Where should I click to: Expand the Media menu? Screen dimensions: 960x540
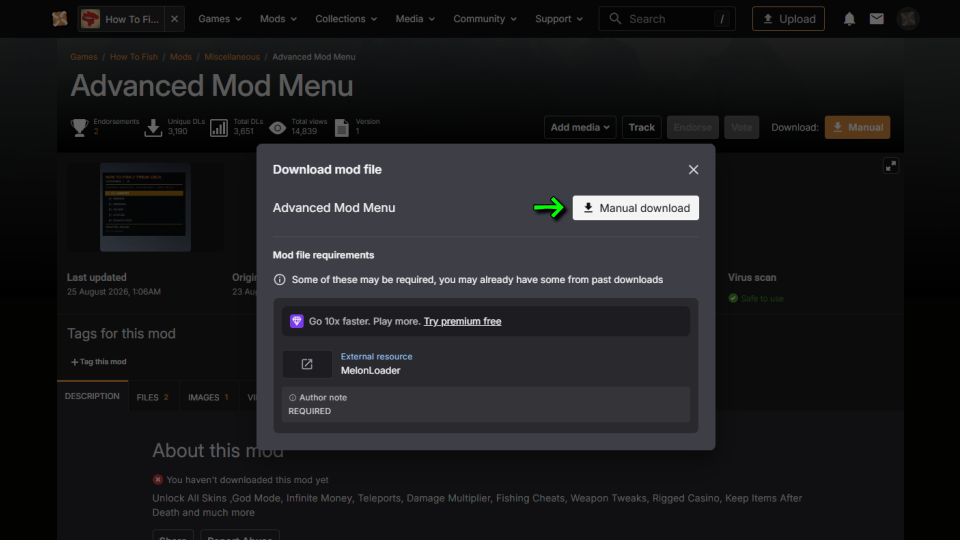[x=415, y=19]
